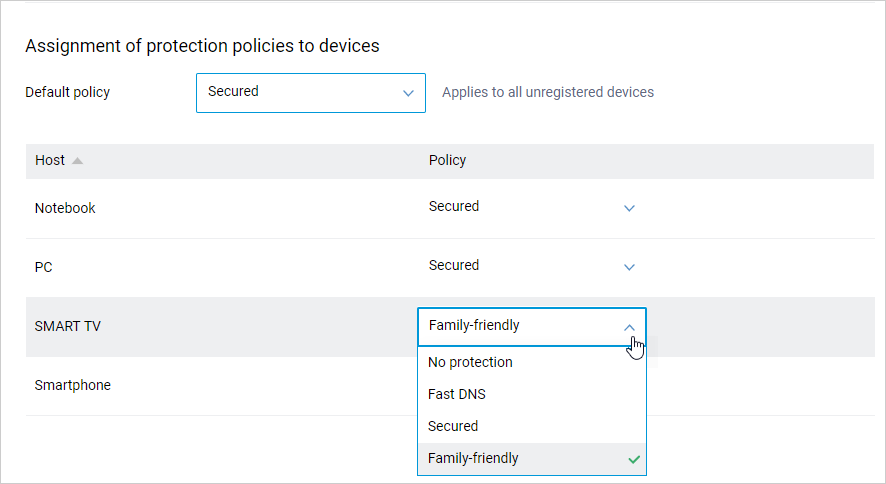
Task: Click the chevron in the Default policy box
Action: tap(408, 93)
